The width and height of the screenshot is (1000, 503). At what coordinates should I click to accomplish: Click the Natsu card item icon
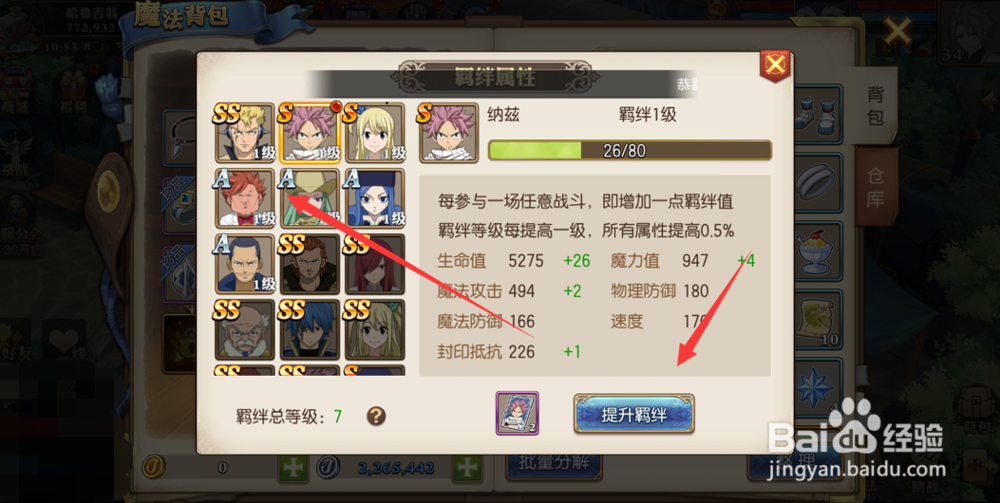[x=517, y=414]
